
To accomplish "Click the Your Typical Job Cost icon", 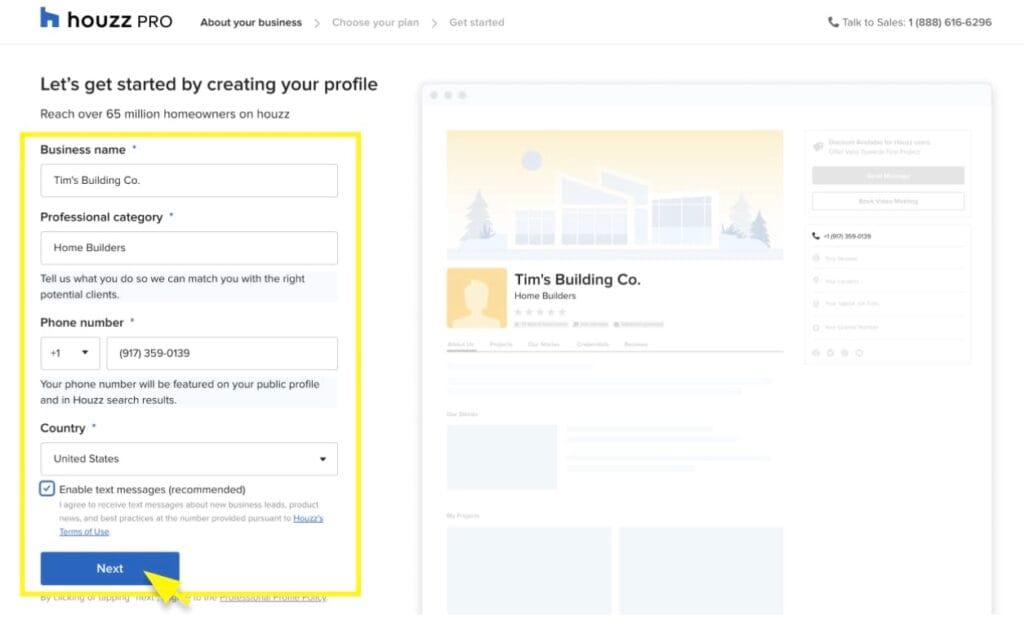I will pos(816,301).
